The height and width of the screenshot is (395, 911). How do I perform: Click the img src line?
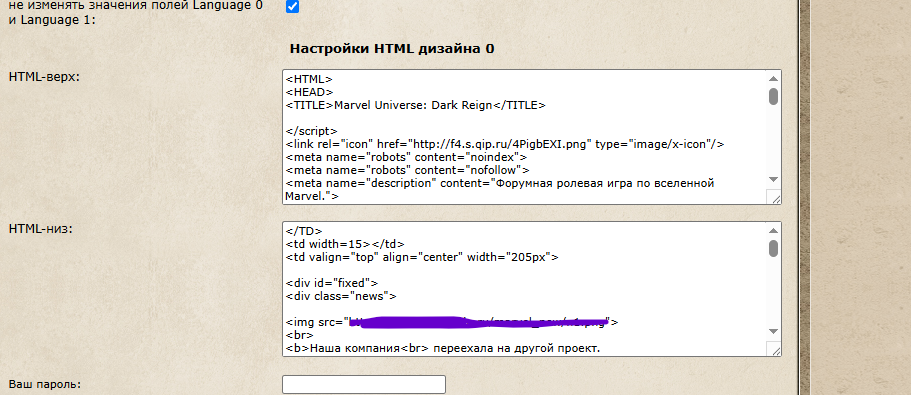[x=452, y=322]
